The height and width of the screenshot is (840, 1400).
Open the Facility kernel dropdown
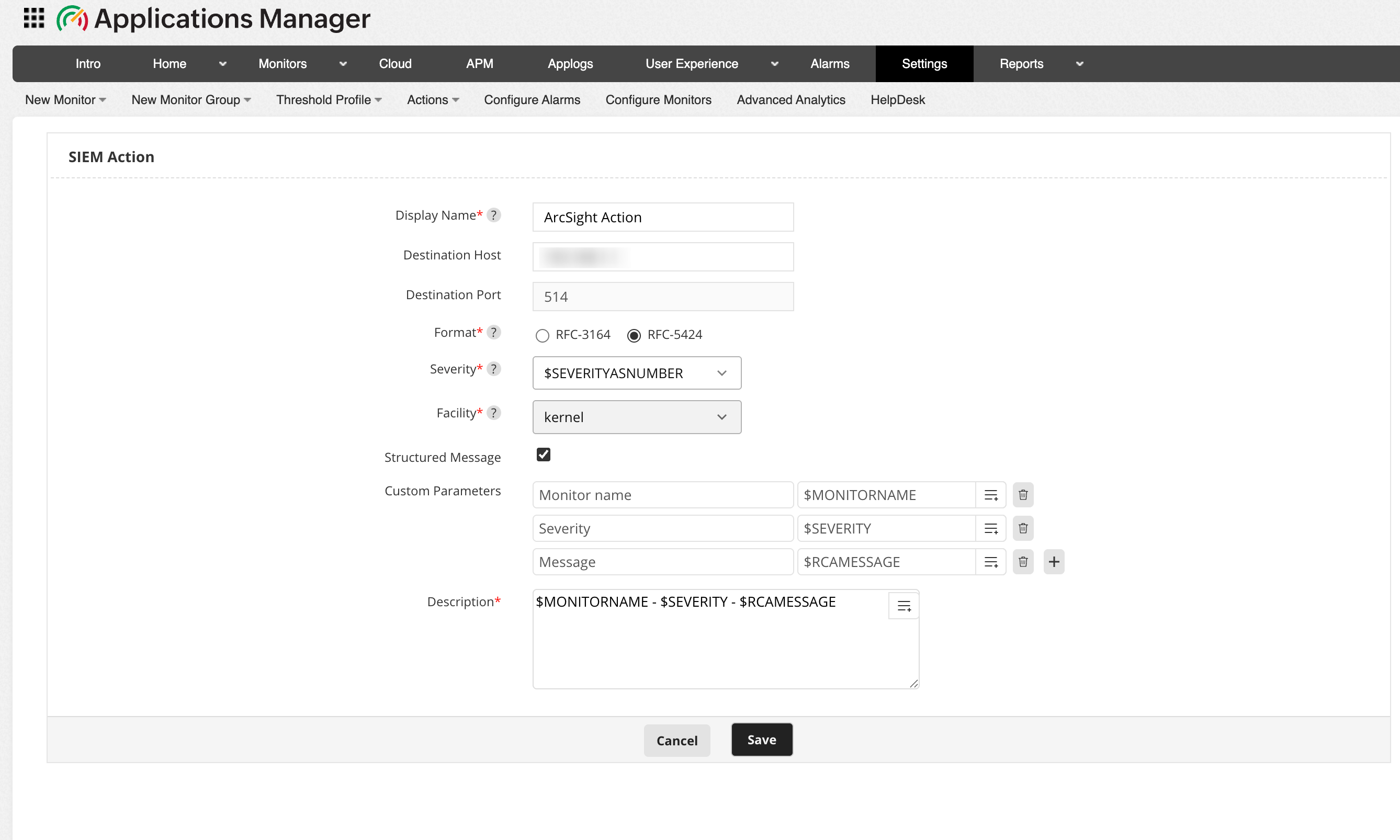[x=636, y=417]
